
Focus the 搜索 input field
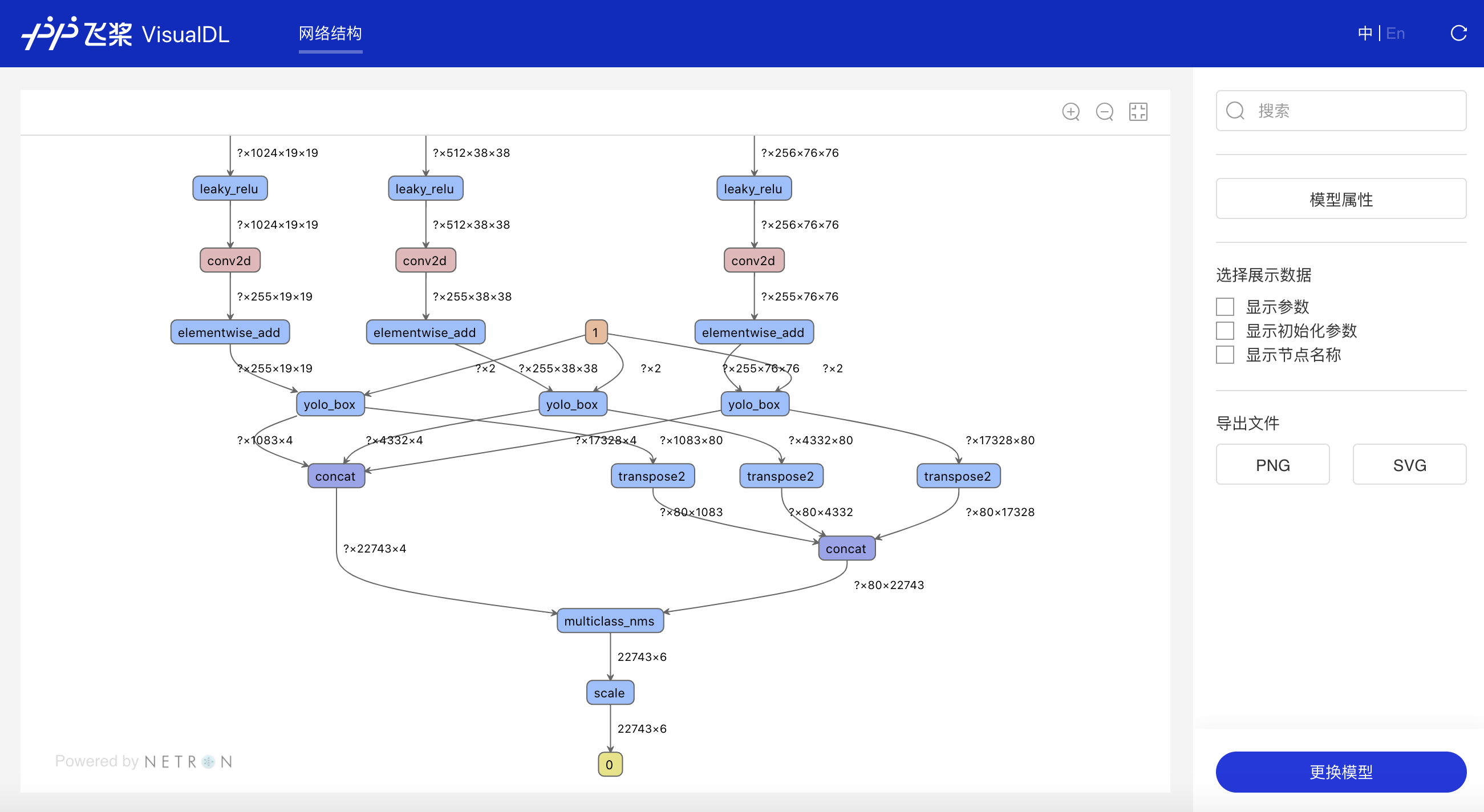click(1340, 111)
